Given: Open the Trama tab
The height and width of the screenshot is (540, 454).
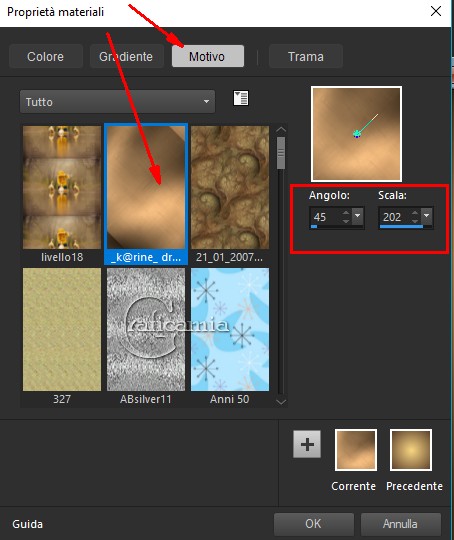Looking at the screenshot, I should point(306,56).
